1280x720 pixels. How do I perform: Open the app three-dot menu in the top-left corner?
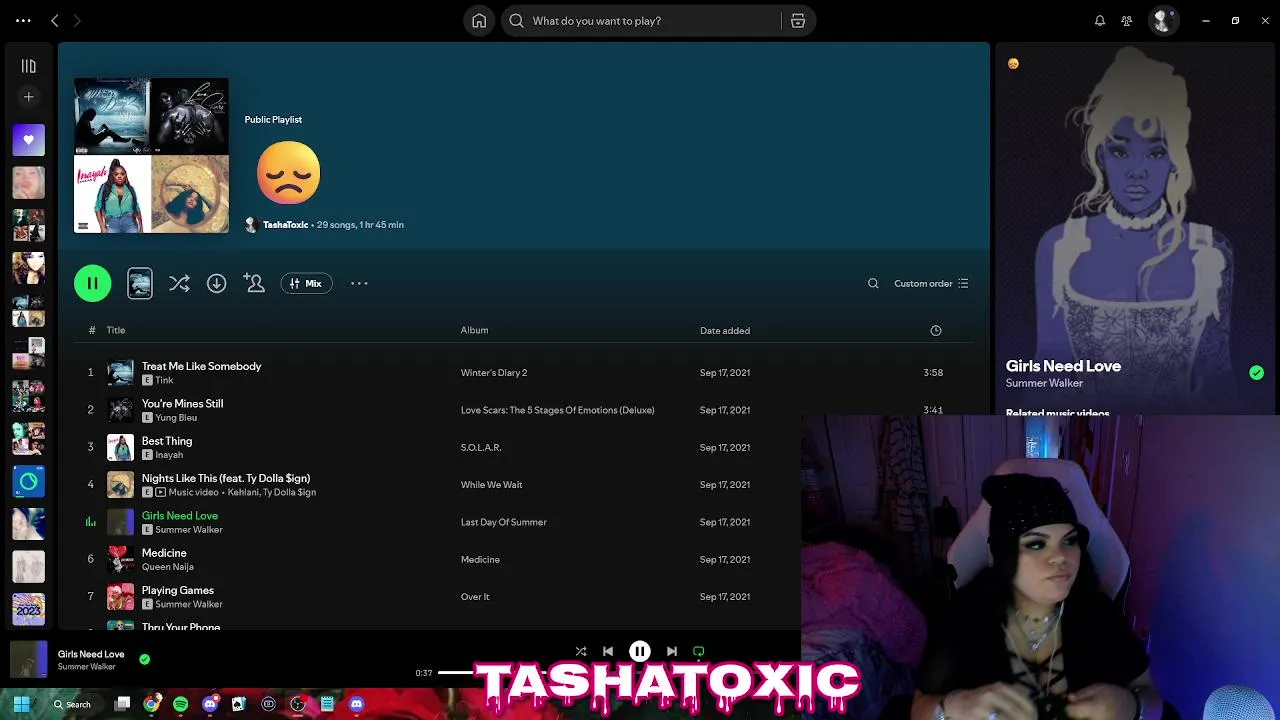point(23,21)
